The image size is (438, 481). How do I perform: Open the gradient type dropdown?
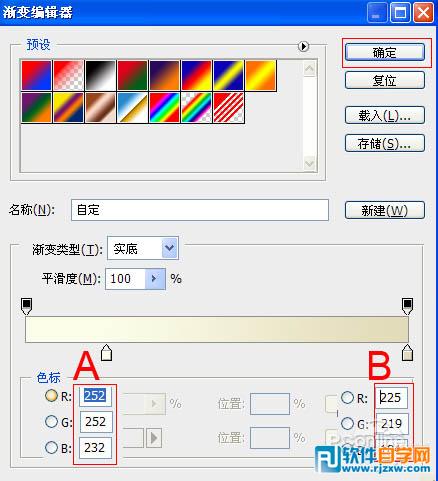(170, 248)
